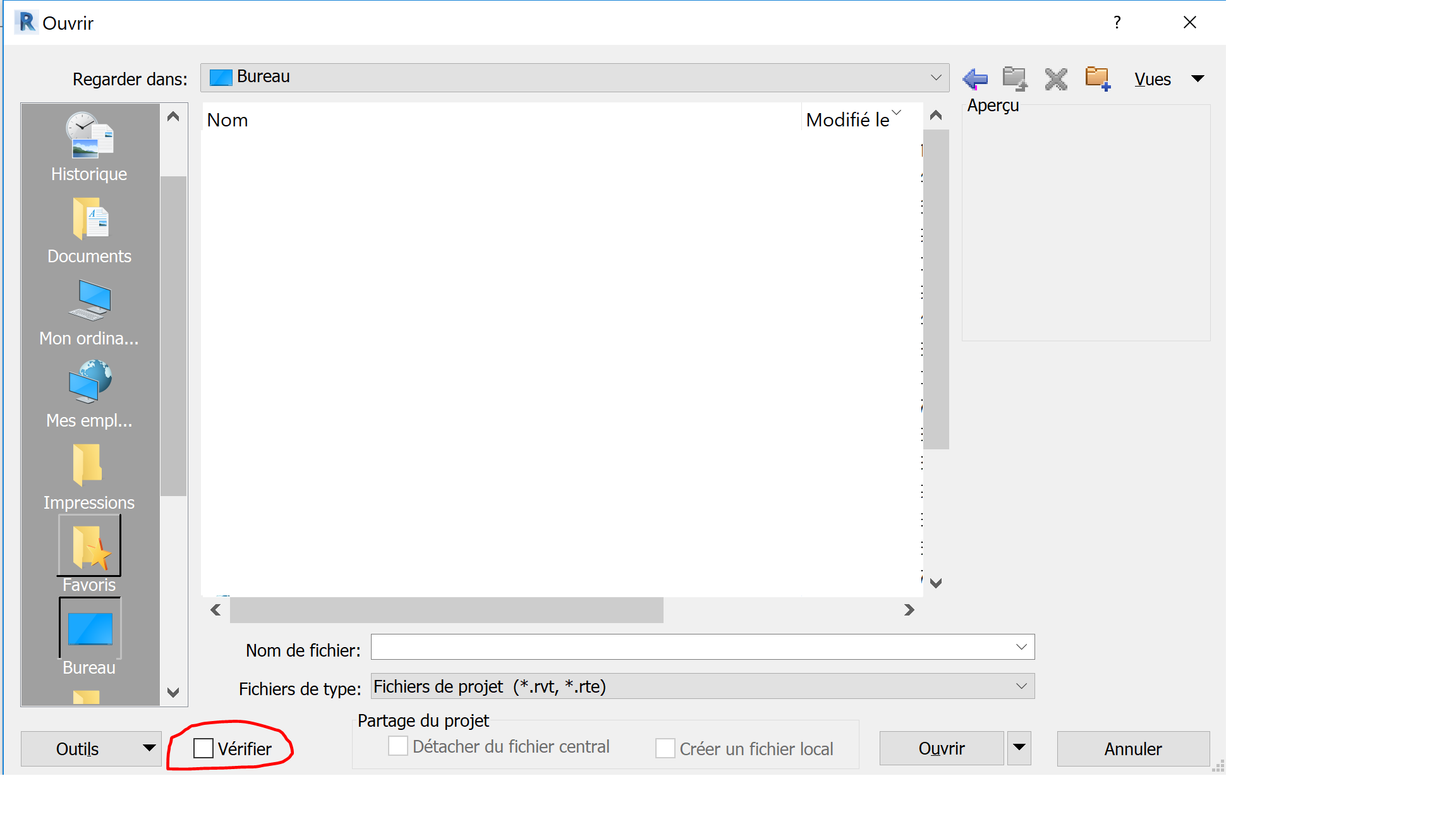1456x819 pixels.
Task: Go up one folder level icon
Action: coord(1015,79)
